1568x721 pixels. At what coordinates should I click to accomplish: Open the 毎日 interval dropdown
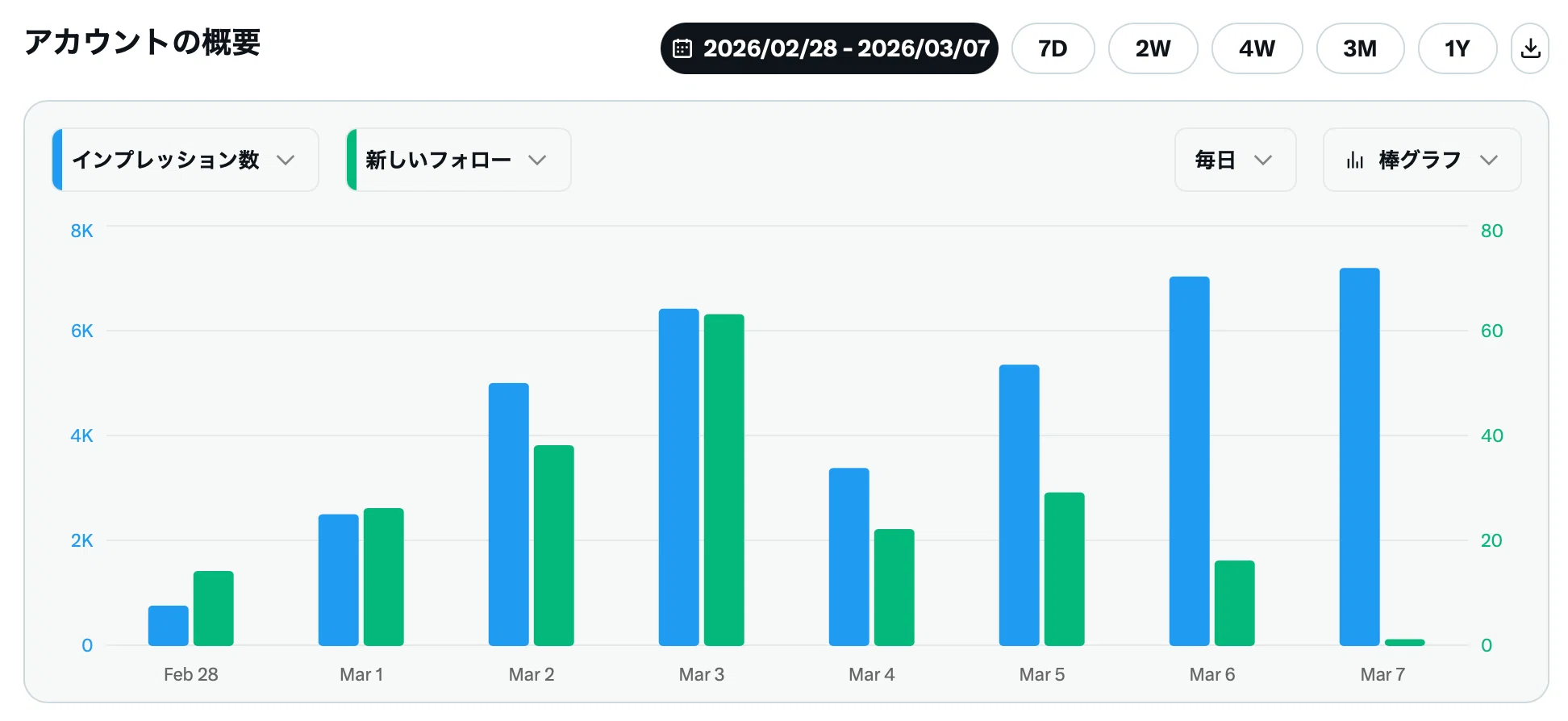point(1235,160)
